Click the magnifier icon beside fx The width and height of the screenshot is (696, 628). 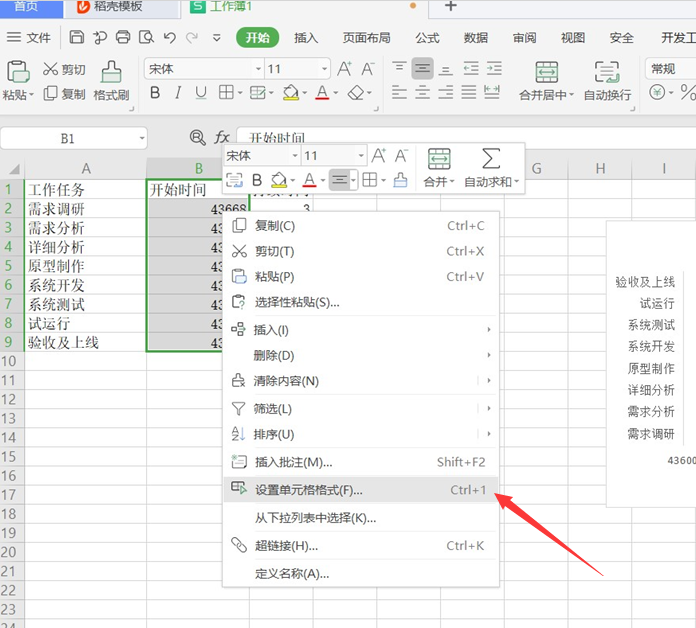(x=197, y=137)
